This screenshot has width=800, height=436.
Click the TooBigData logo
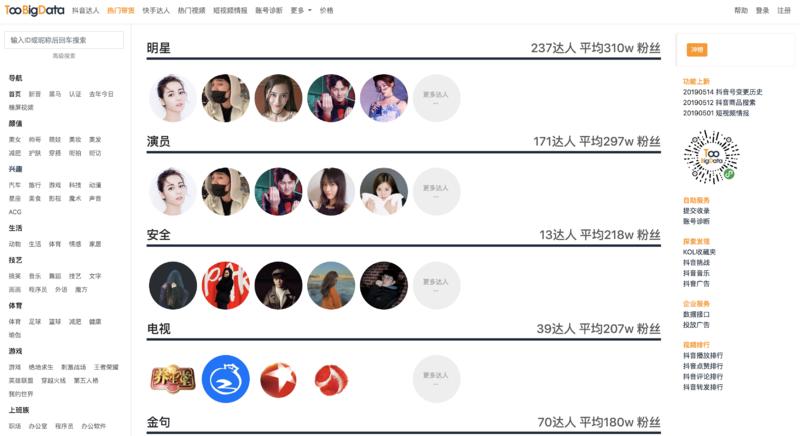[34, 10]
